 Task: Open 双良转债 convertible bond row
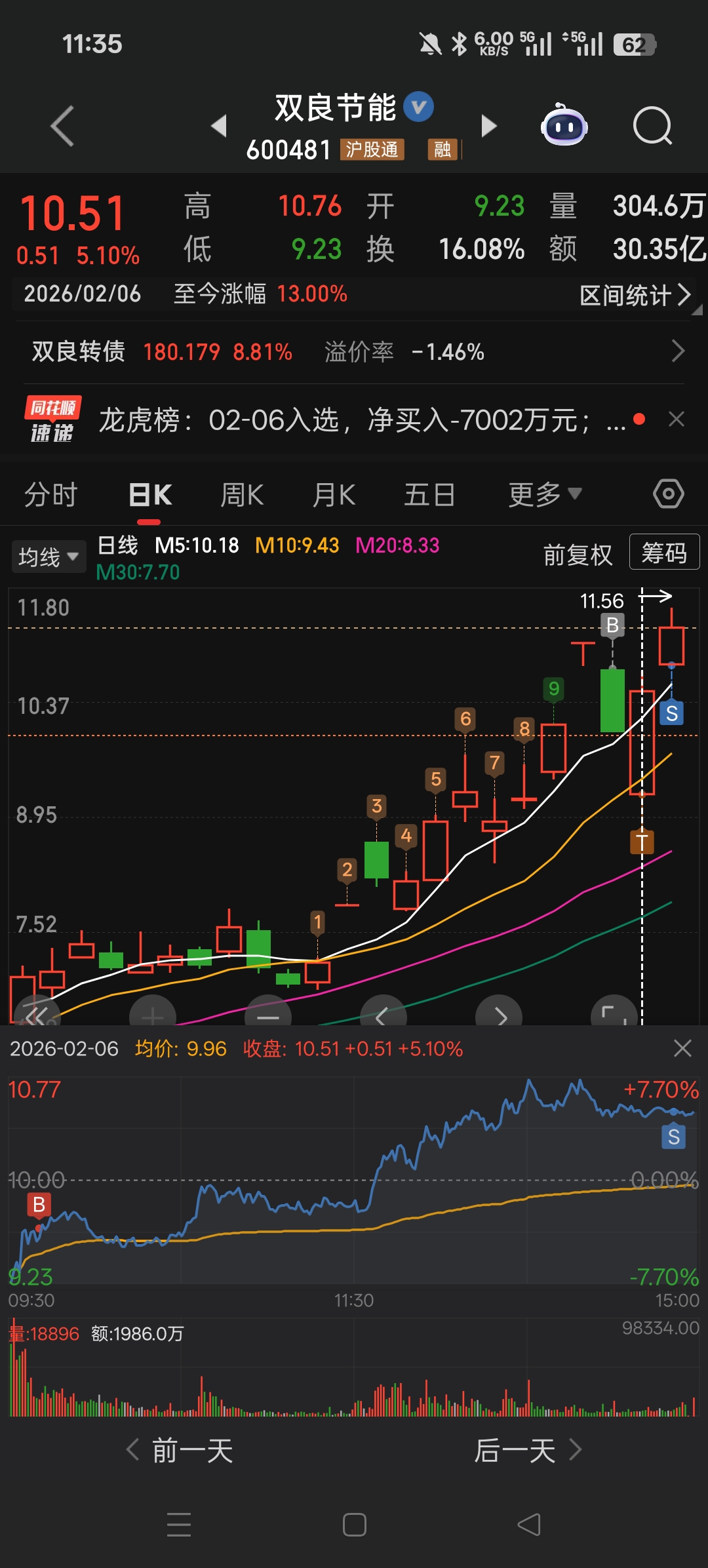click(354, 352)
